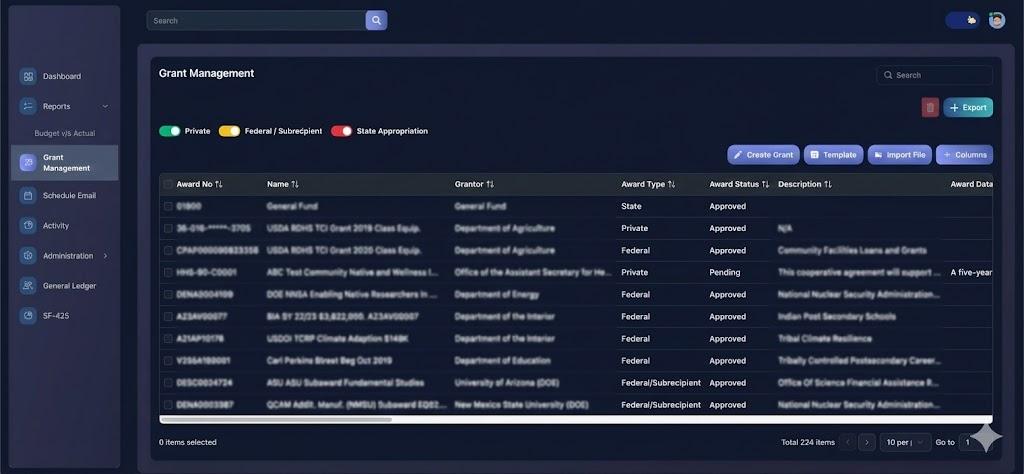Click the Administration gear icon
This screenshot has height=474, width=1024.
(28, 255)
